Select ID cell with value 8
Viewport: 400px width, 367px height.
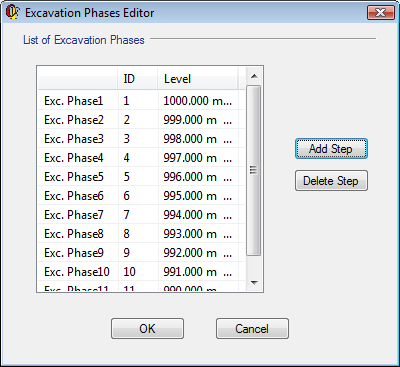(x=138, y=234)
